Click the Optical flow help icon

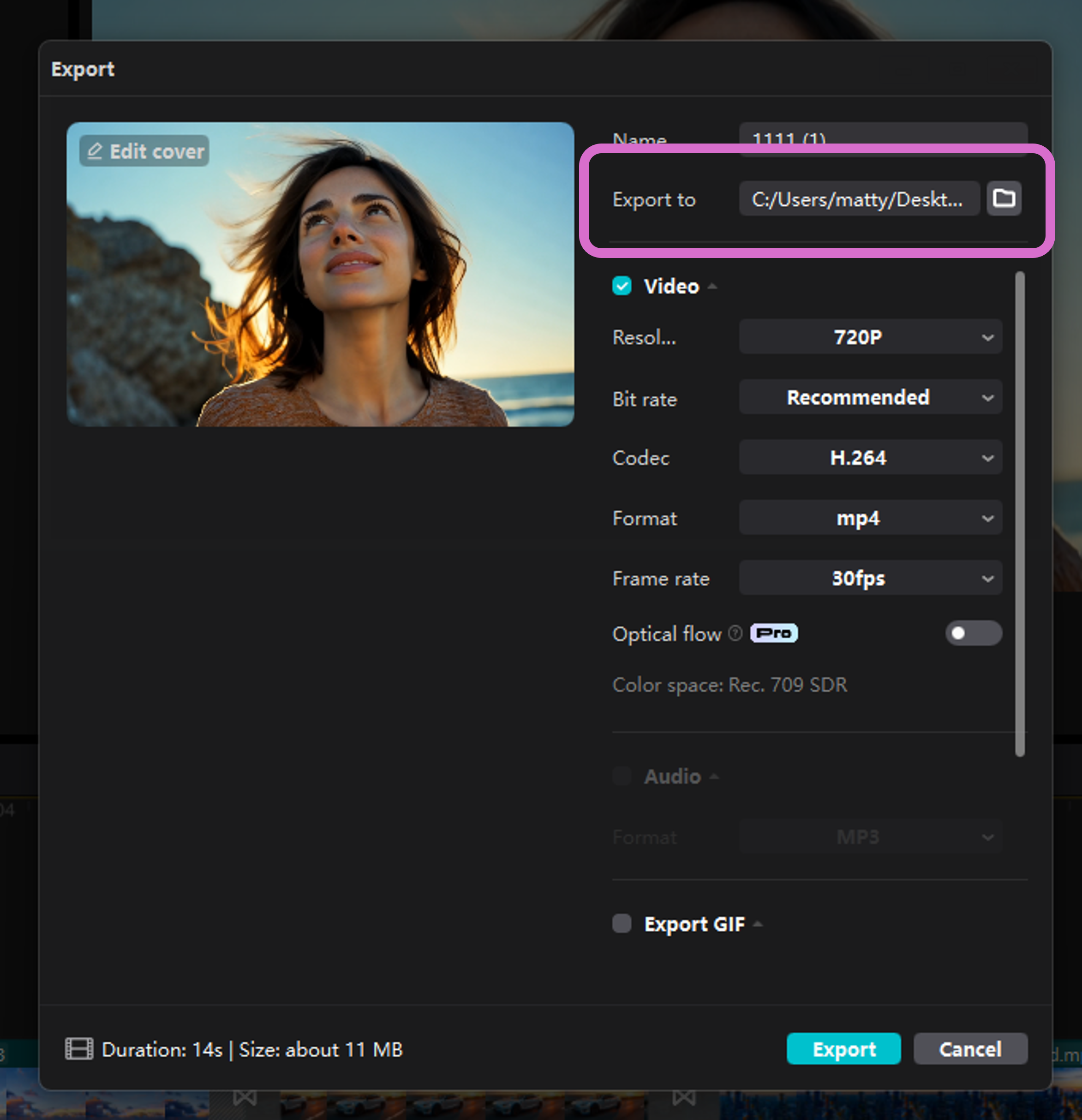735,633
